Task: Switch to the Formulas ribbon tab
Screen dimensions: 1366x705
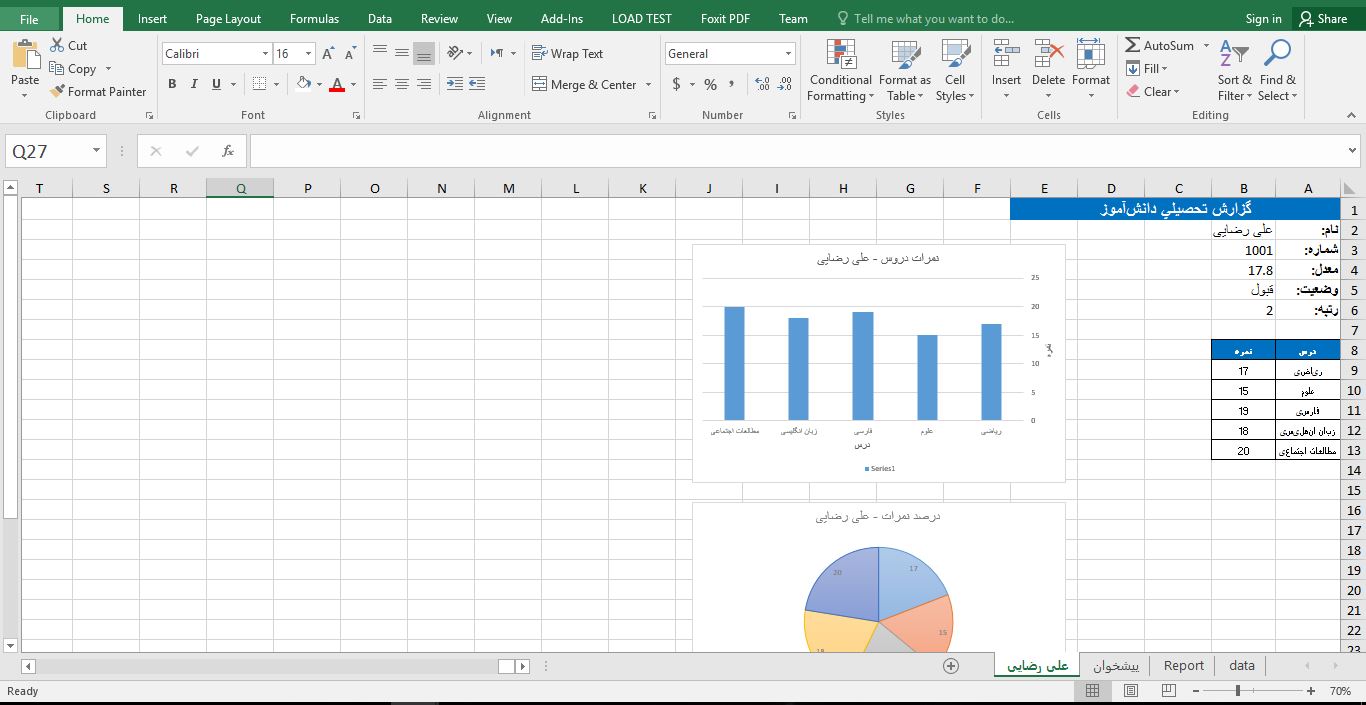Action: (x=314, y=18)
